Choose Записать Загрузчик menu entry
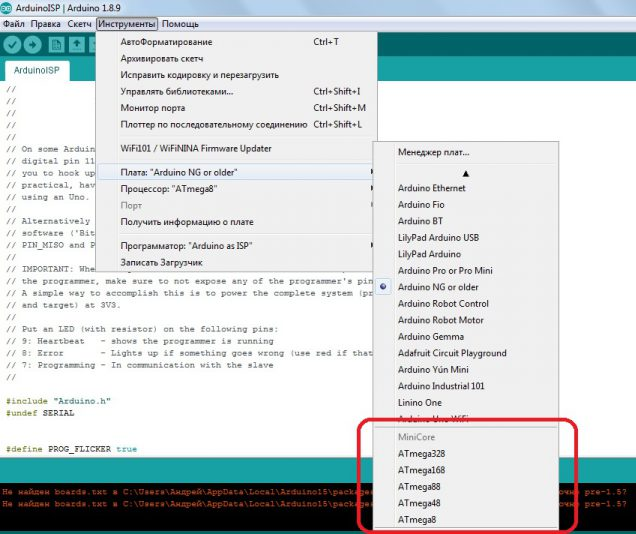The width and height of the screenshot is (636, 534). pos(235,262)
